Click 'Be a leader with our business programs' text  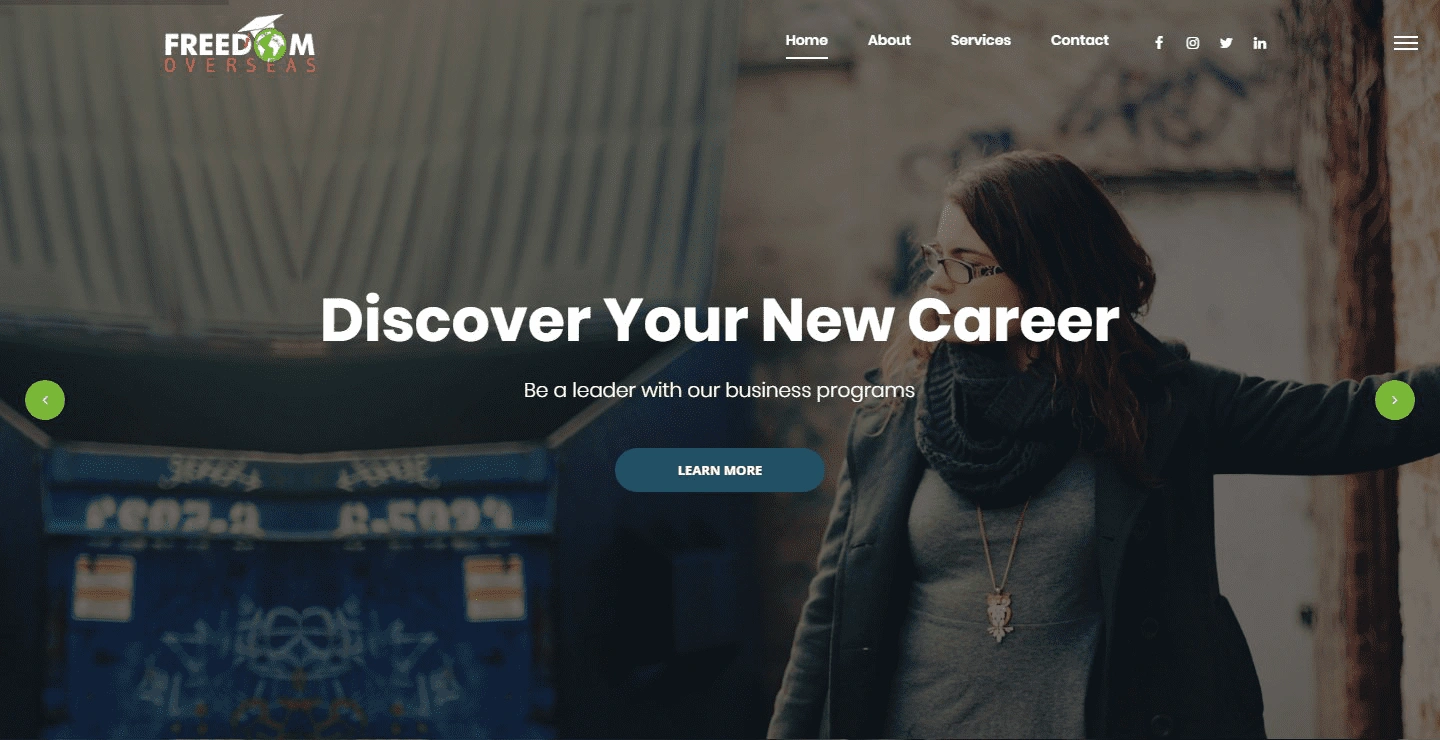tap(719, 390)
